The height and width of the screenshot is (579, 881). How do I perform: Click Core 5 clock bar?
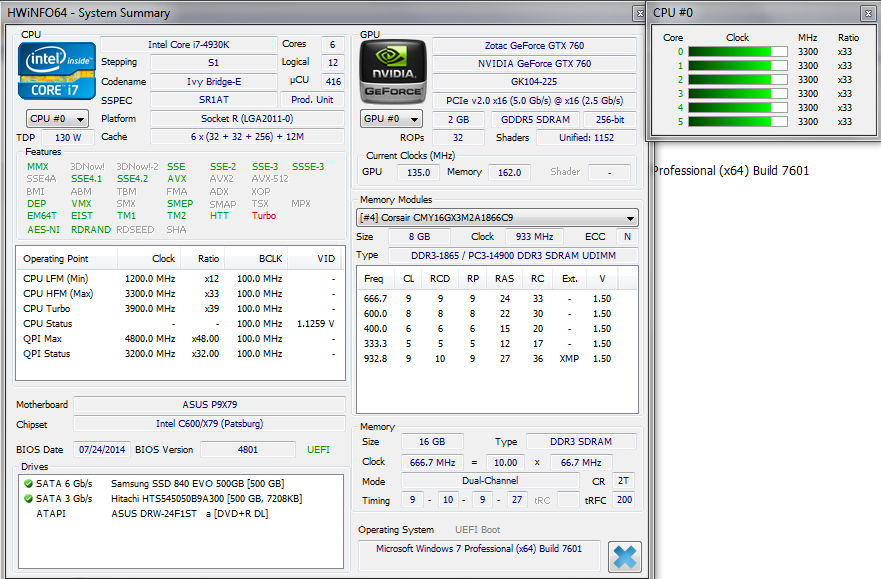pos(738,121)
